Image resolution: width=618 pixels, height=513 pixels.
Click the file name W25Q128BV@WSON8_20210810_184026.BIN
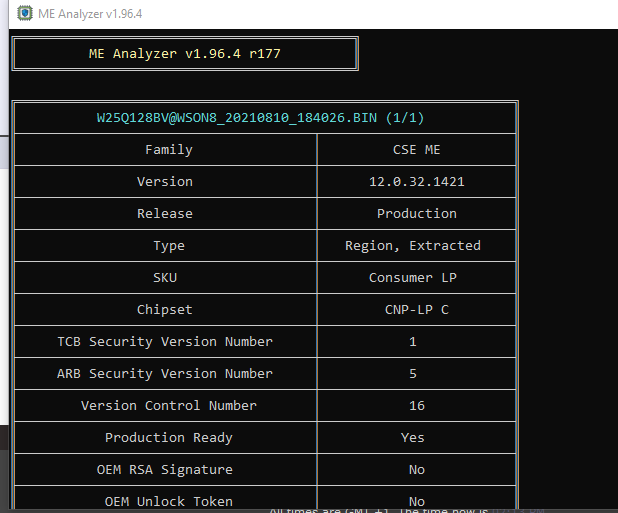pyautogui.click(x=237, y=118)
